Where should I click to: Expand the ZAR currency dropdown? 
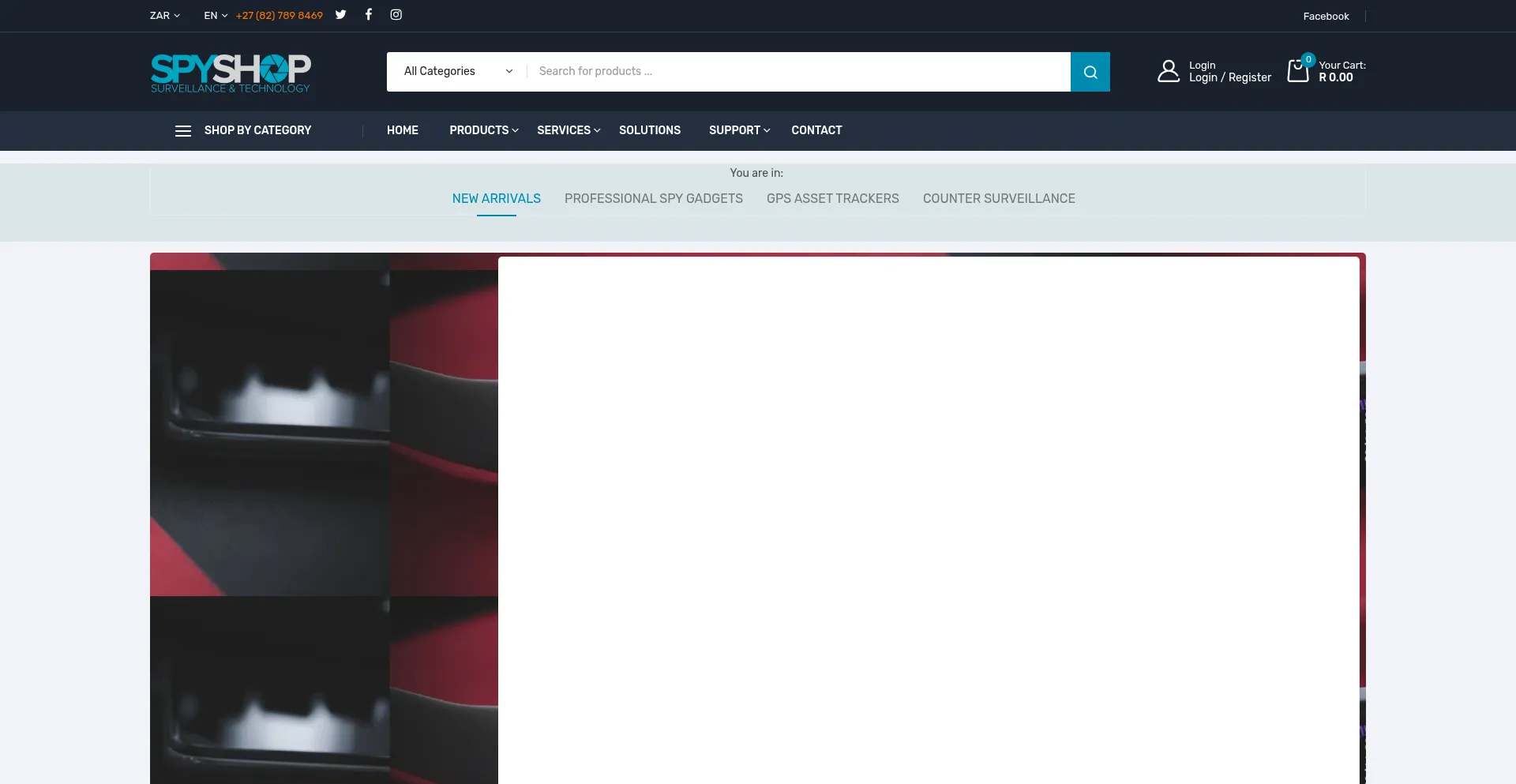click(165, 16)
